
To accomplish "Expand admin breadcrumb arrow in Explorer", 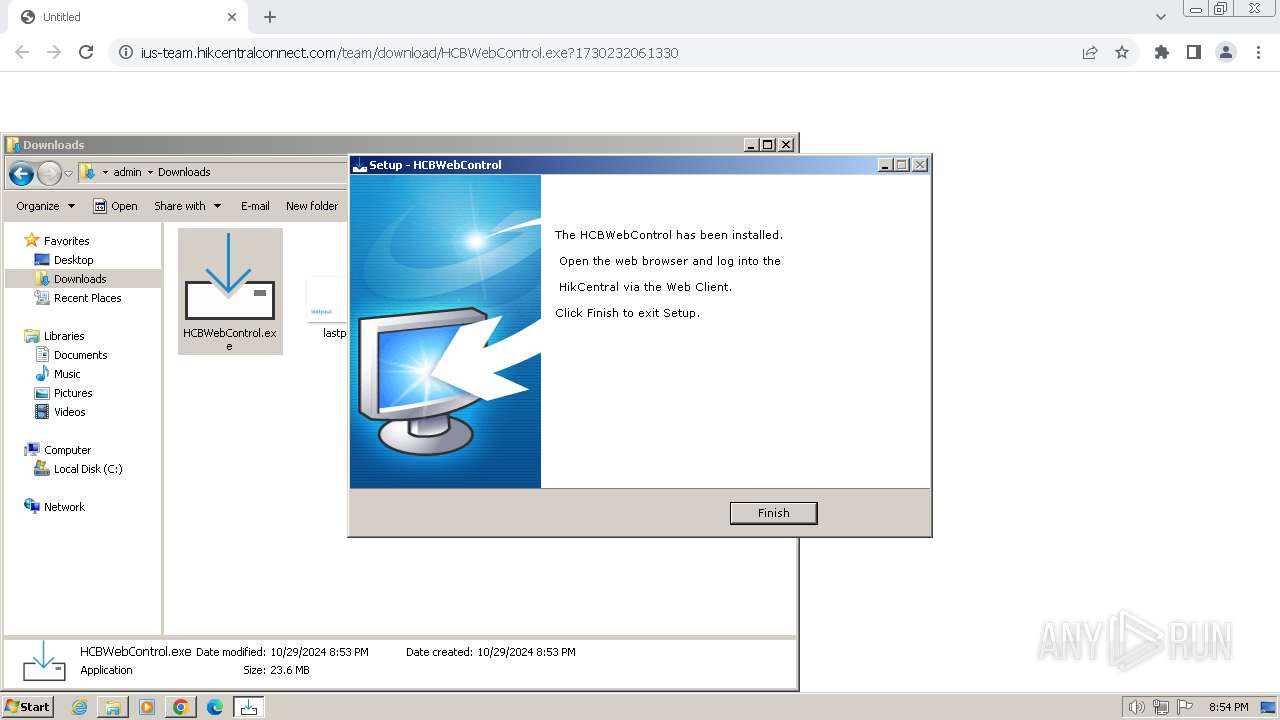I will (x=151, y=172).
